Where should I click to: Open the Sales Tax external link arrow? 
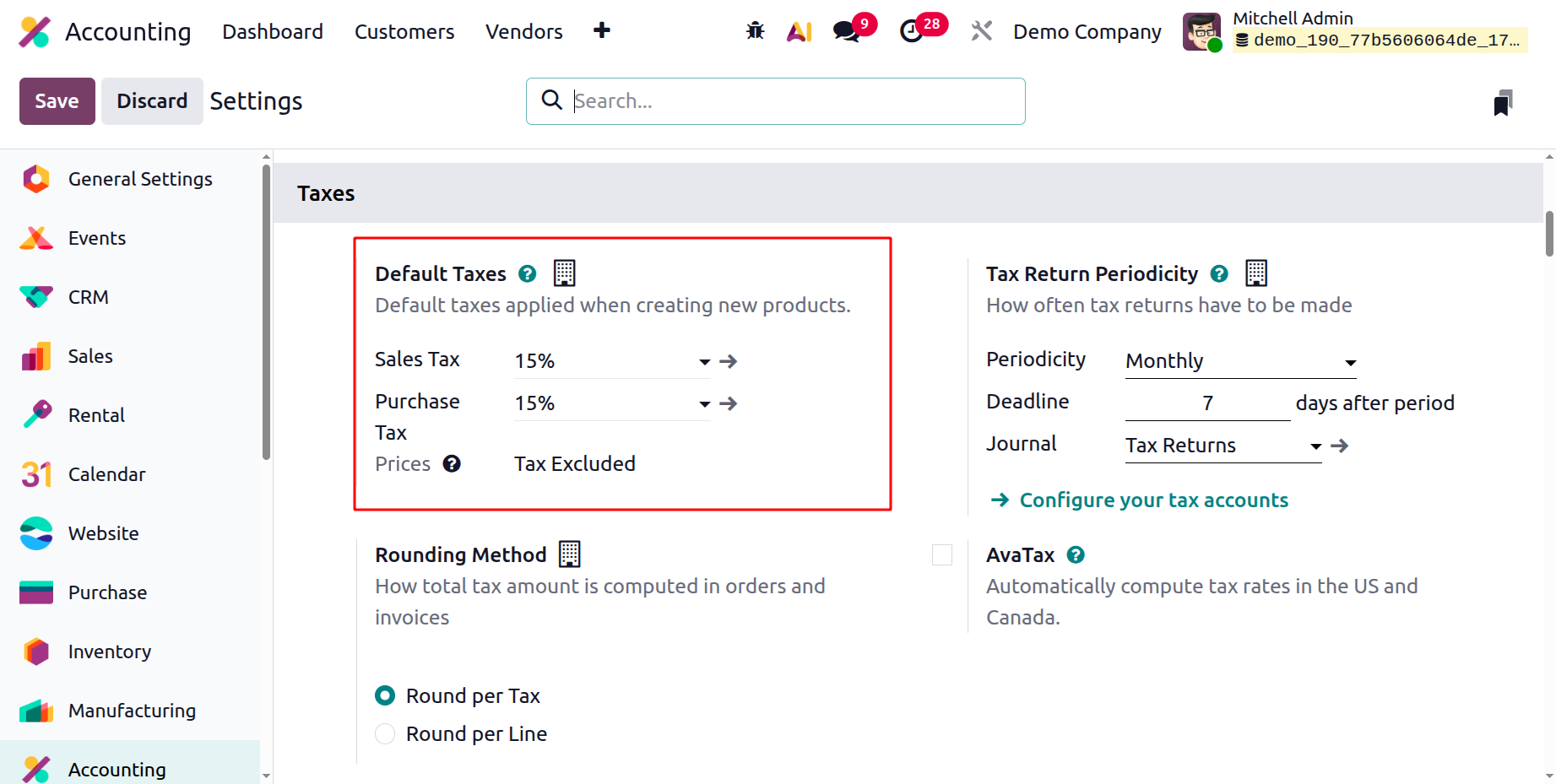tap(729, 361)
